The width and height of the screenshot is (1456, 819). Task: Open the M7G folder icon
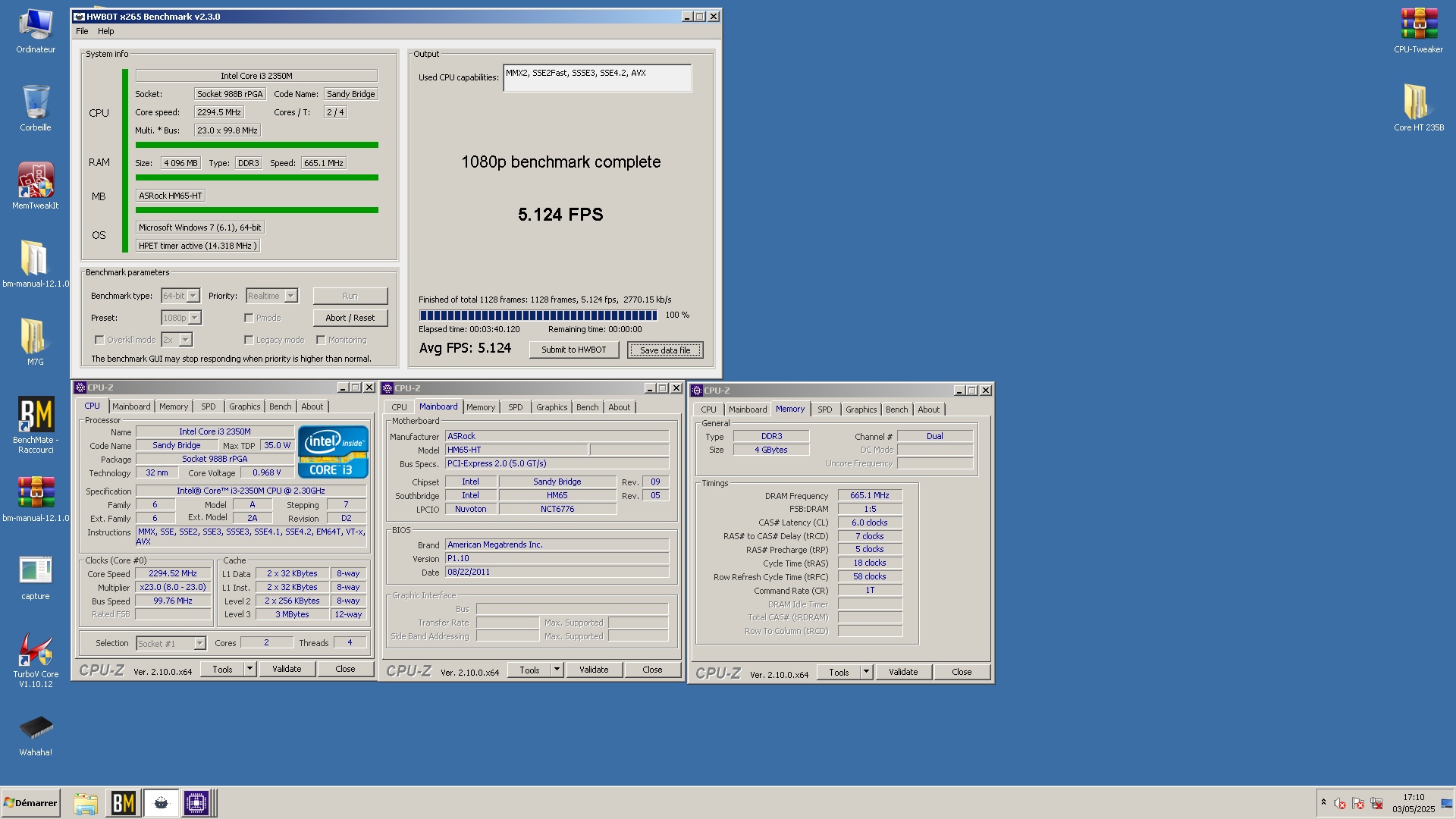click(36, 343)
